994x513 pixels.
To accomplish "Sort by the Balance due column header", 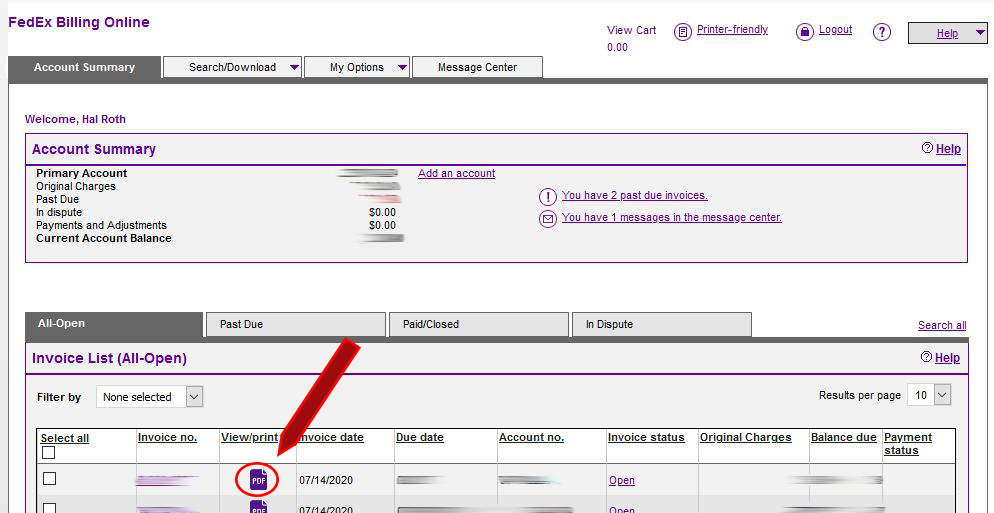I will pos(844,438).
